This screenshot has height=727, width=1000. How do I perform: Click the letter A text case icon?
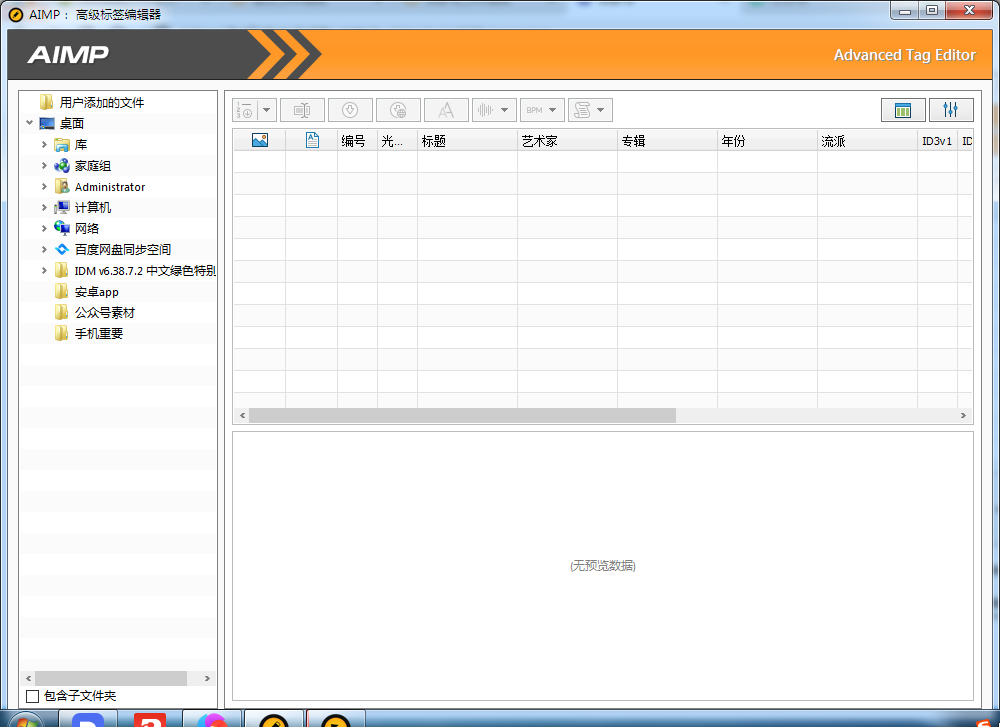446,110
